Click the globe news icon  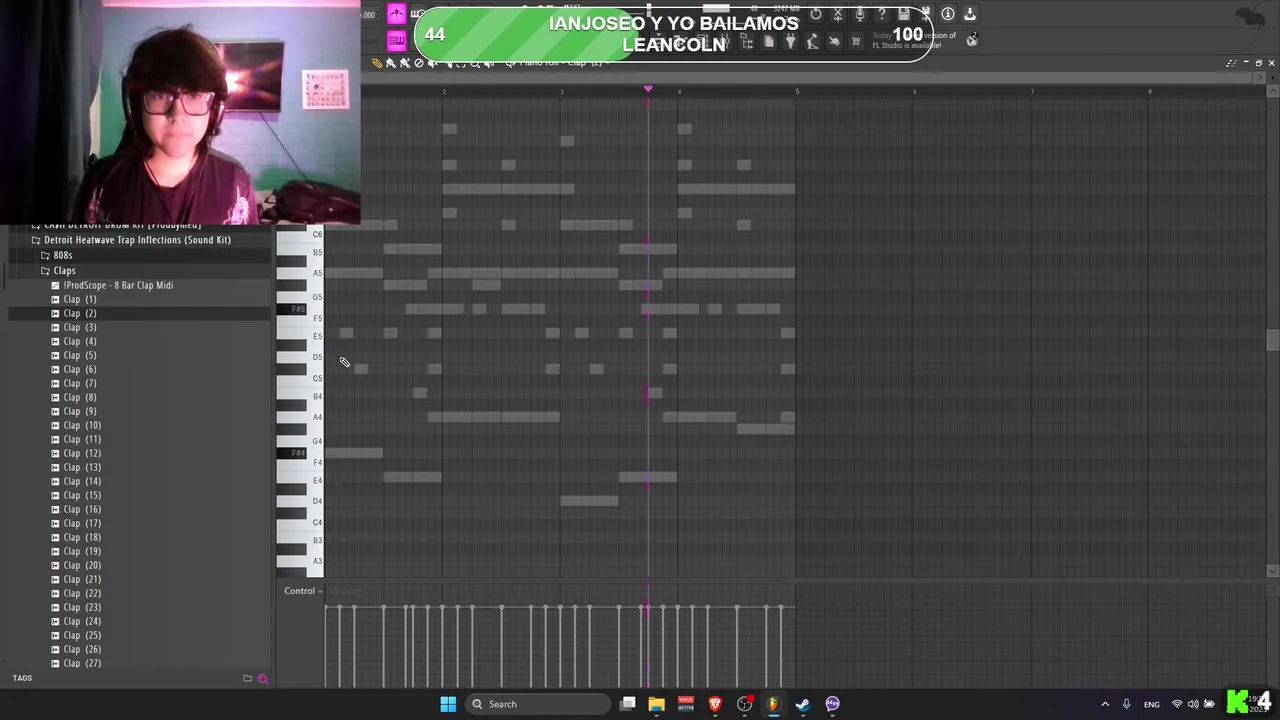[971, 41]
